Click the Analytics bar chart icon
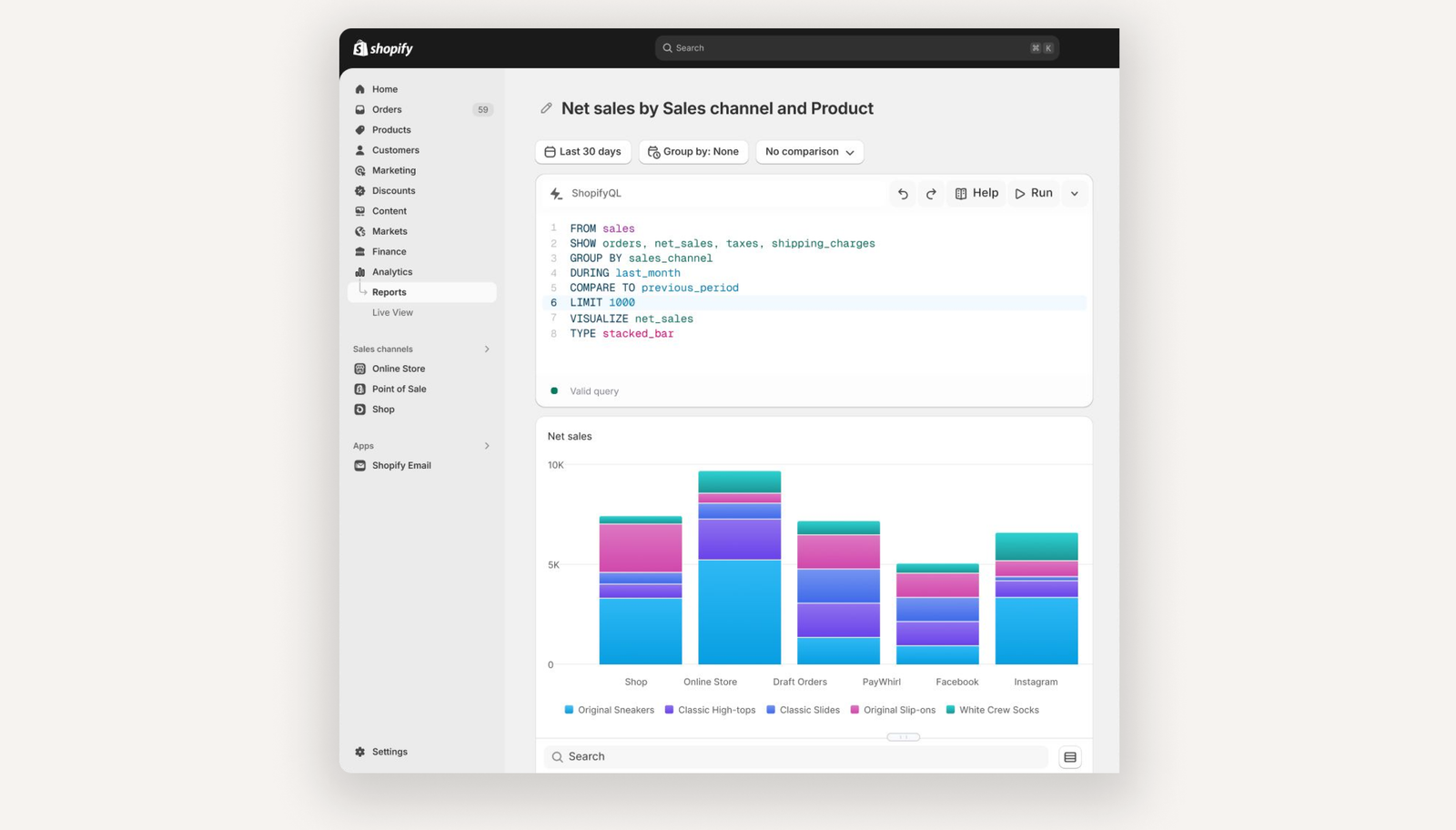Screen dimensions: 1456x830 [360, 272]
